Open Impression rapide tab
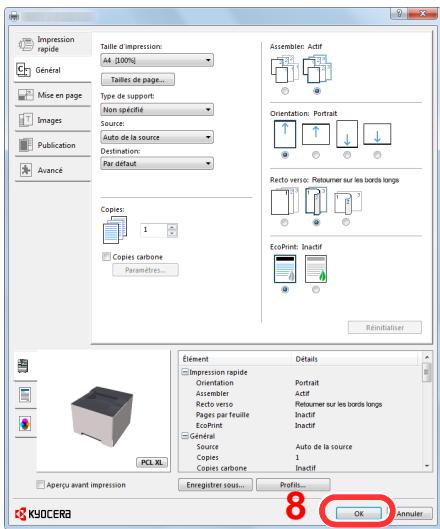The width and height of the screenshot is (440, 529). tap(53, 44)
